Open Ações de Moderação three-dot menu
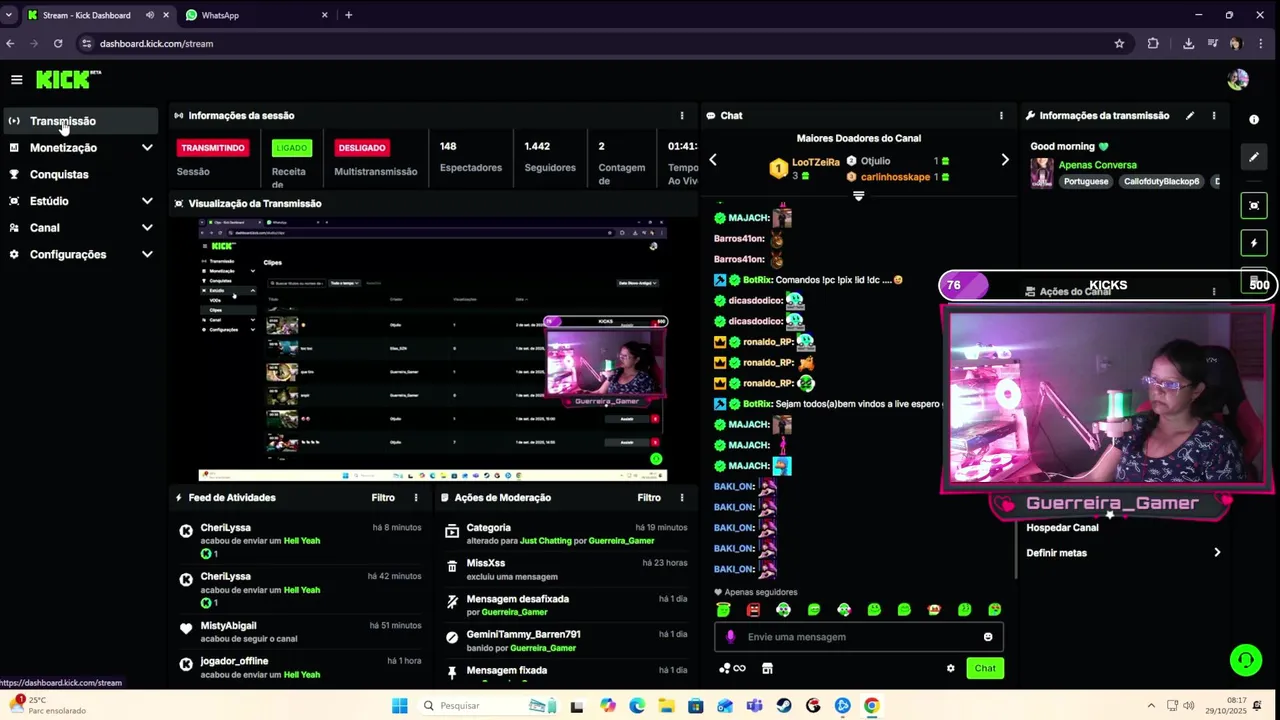Image resolution: width=1280 pixels, height=720 pixels. 682,498
